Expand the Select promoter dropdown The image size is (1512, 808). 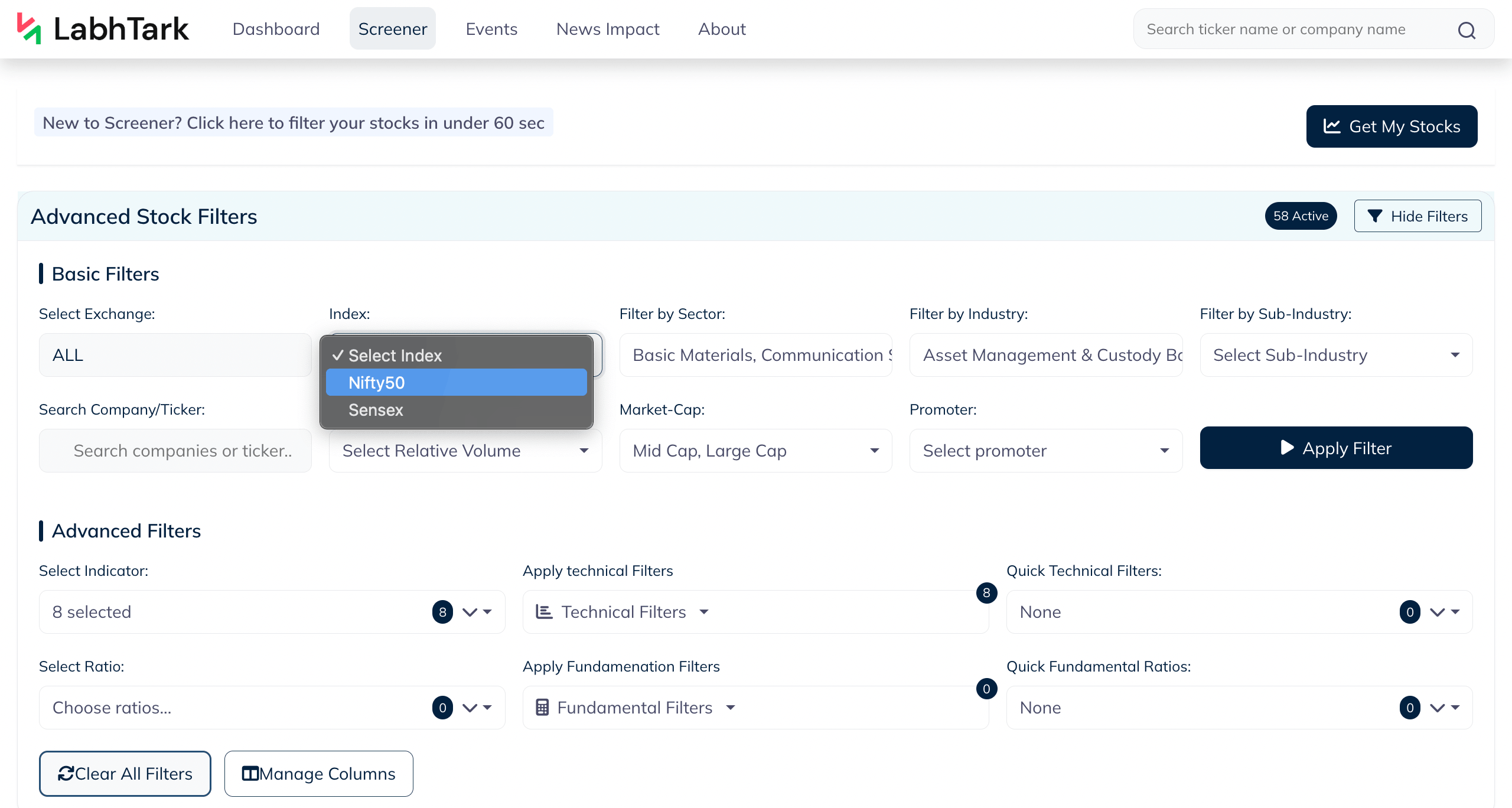pyautogui.click(x=1045, y=451)
